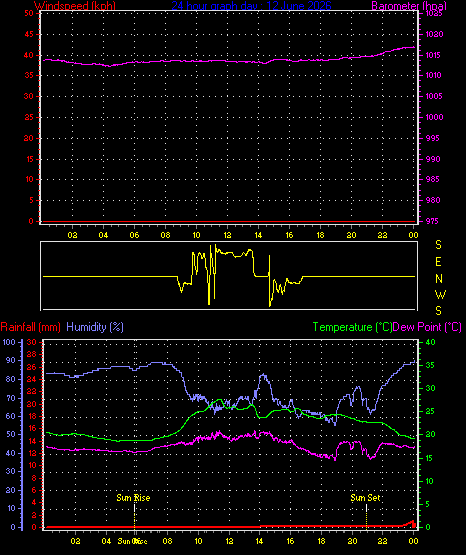Select the 'Humidity (%)' legend label
Screen dimensions: 466x555
[x=95, y=327]
